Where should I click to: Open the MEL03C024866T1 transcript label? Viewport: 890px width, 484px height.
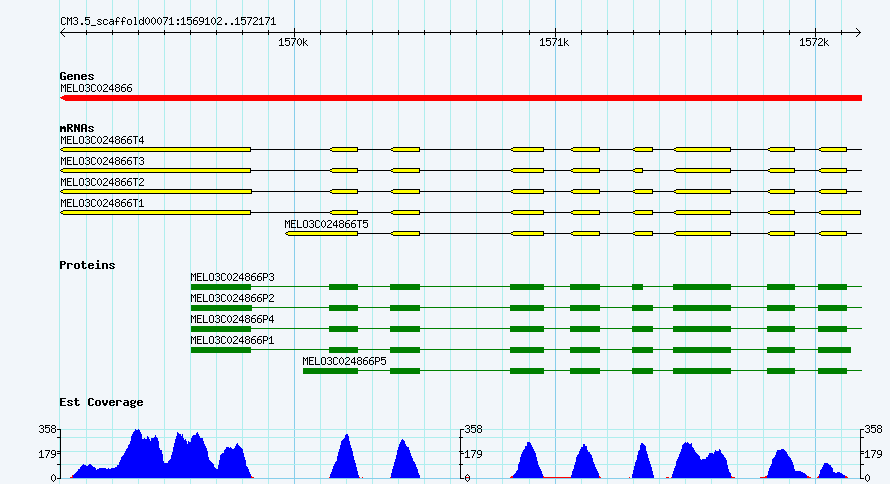tap(102, 203)
